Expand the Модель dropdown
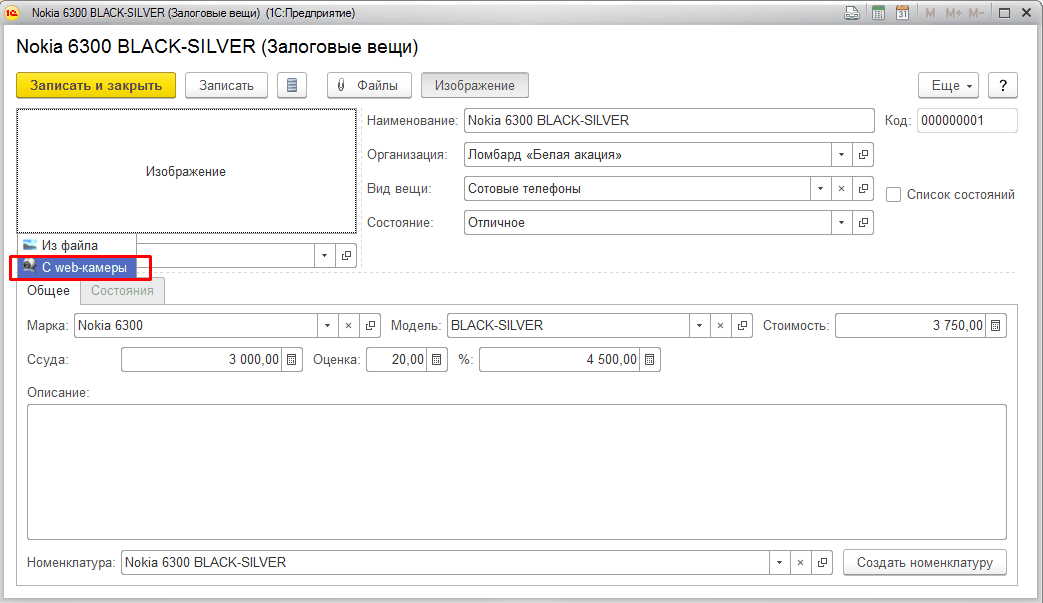Screen dimensions: 1043x603 point(699,325)
